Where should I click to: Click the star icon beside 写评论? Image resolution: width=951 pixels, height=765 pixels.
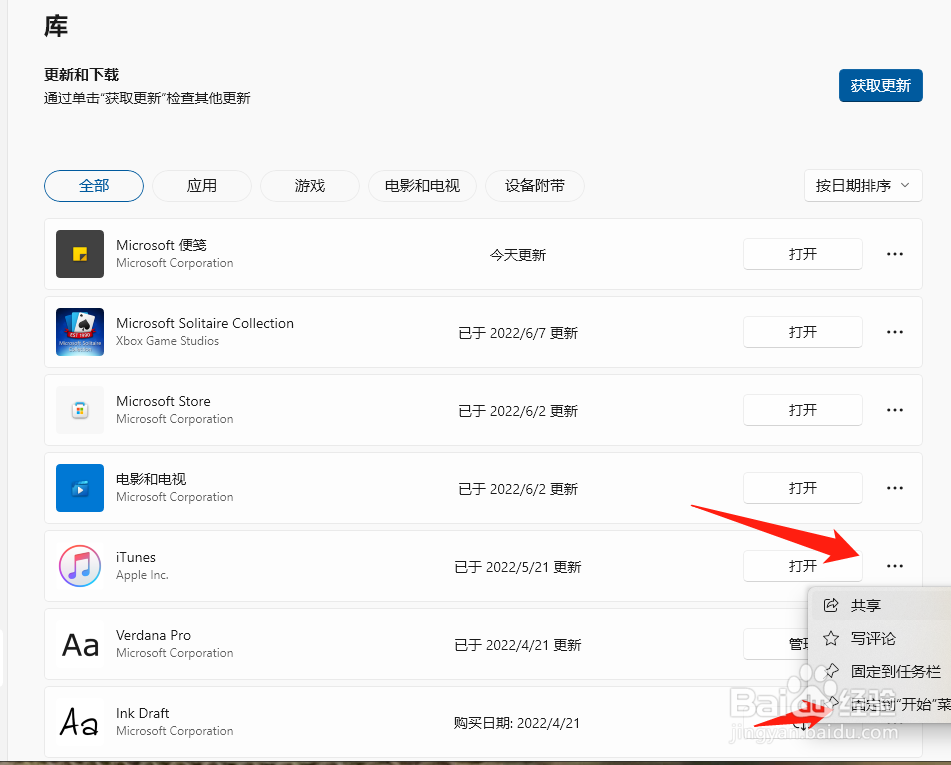(831, 638)
